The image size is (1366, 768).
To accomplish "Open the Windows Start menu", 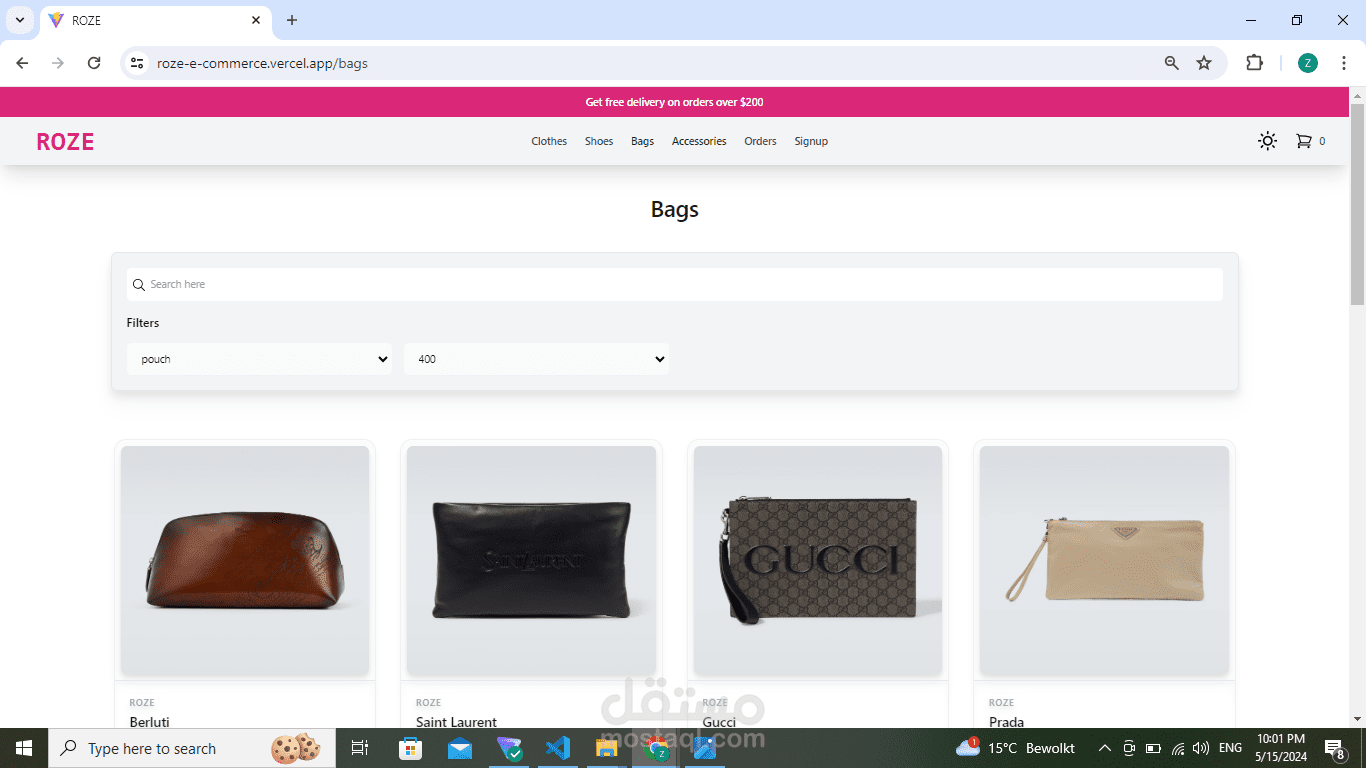I will [x=24, y=748].
